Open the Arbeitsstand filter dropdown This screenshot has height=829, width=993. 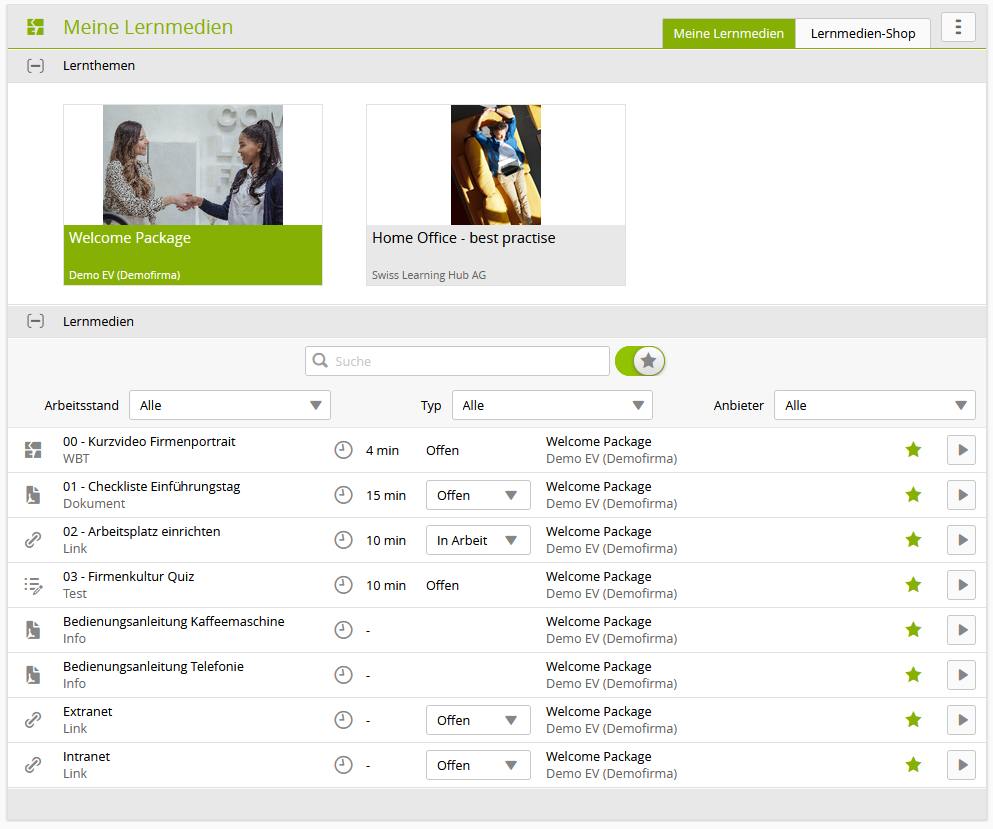230,405
